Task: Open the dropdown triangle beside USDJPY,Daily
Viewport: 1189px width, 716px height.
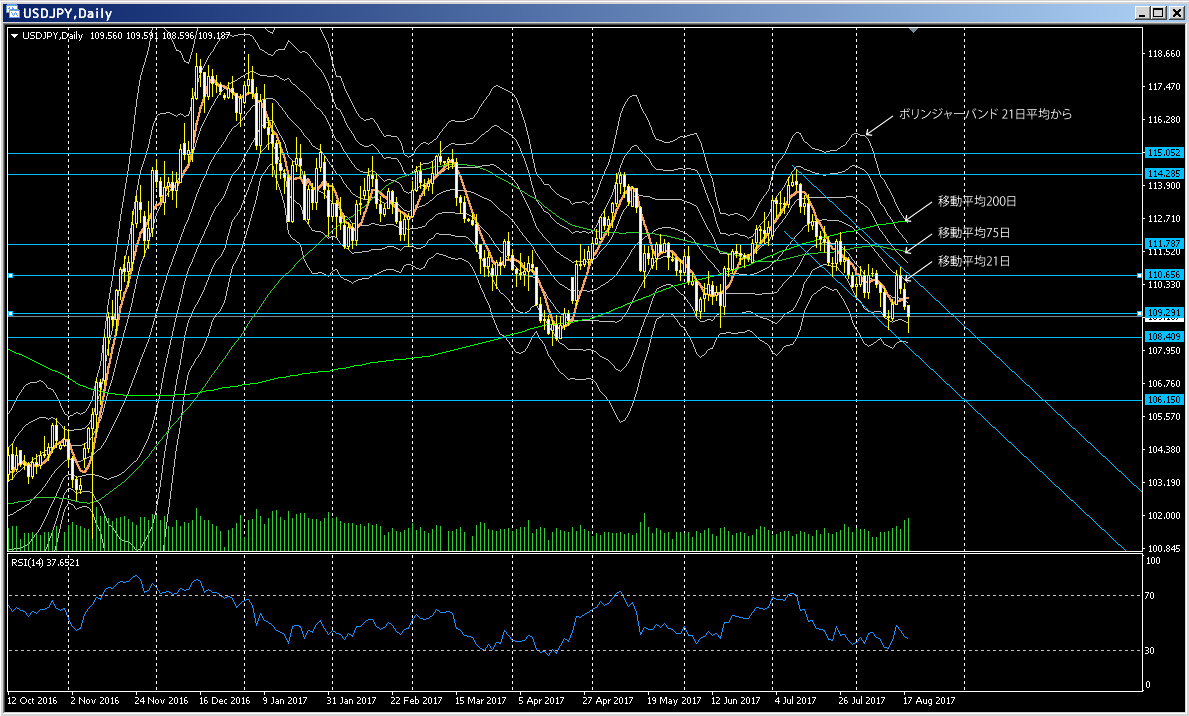Action: (x=14, y=36)
